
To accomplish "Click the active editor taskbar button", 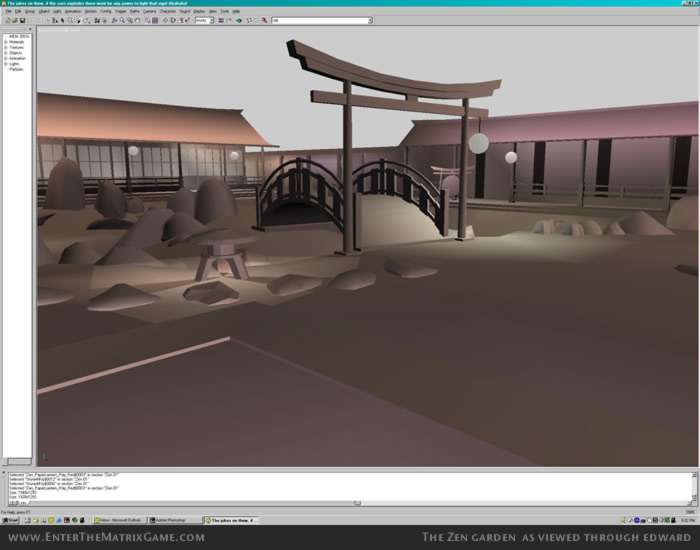I will click(x=230, y=521).
